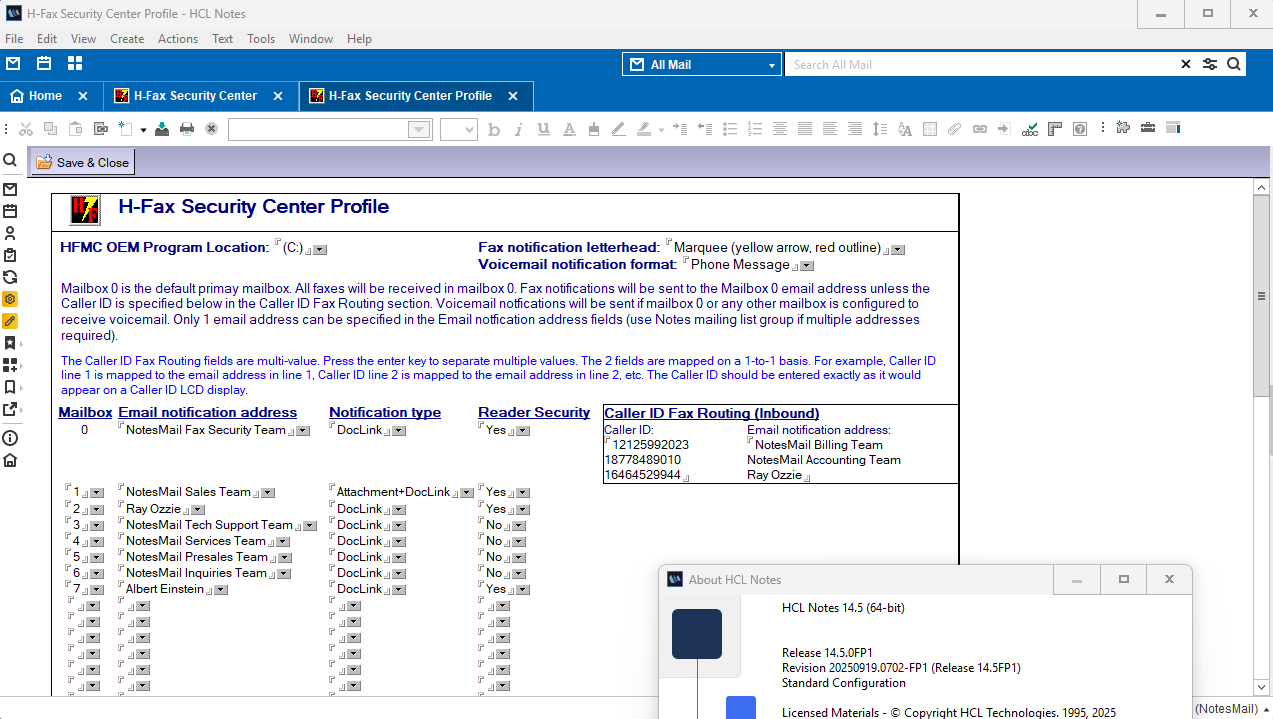This screenshot has width=1273, height=719.
Task: Run the spell check icon
Action: 1029,129
